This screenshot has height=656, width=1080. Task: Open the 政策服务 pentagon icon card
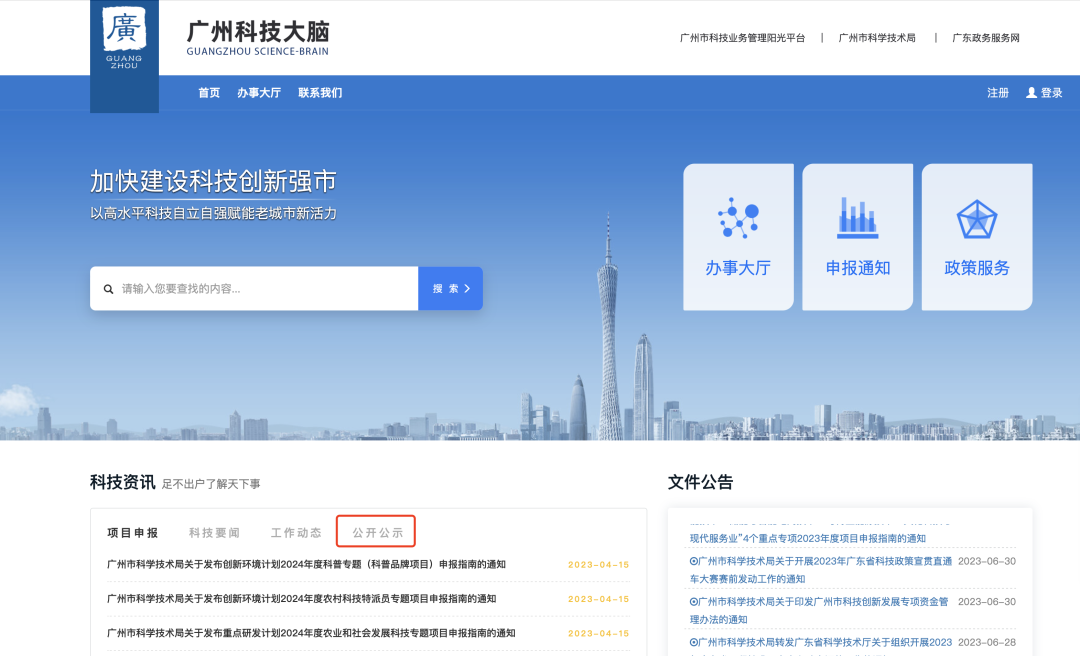[x=977, y=237]
